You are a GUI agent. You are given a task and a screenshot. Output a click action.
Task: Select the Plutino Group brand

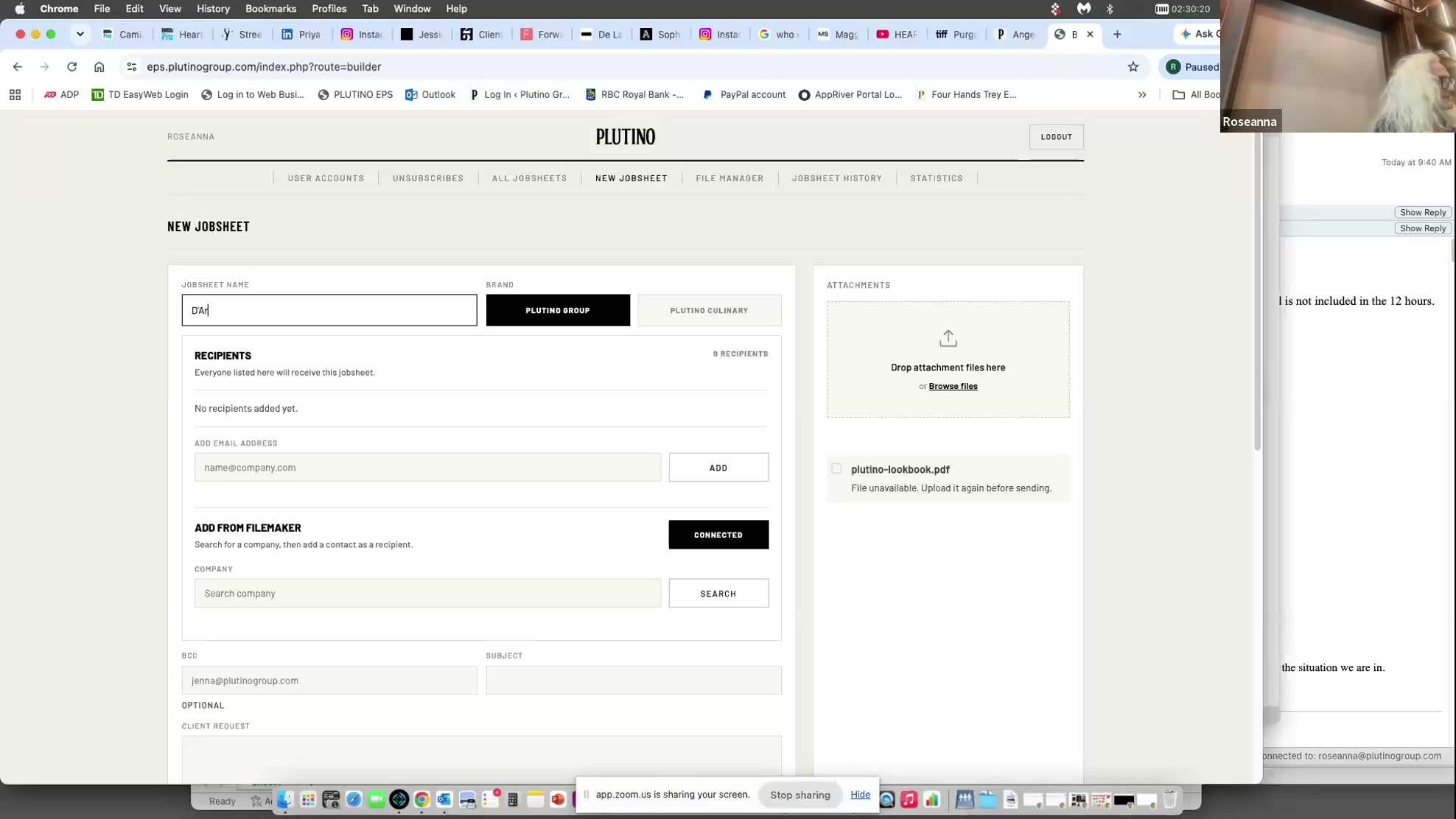click(558, 310)
